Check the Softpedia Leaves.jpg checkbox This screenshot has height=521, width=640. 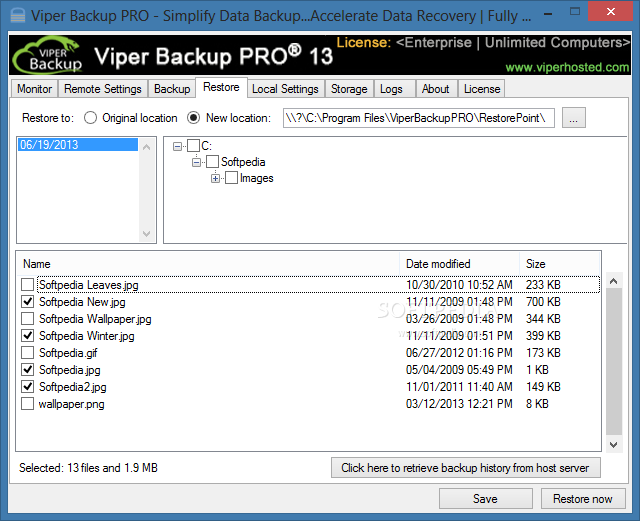27,285
